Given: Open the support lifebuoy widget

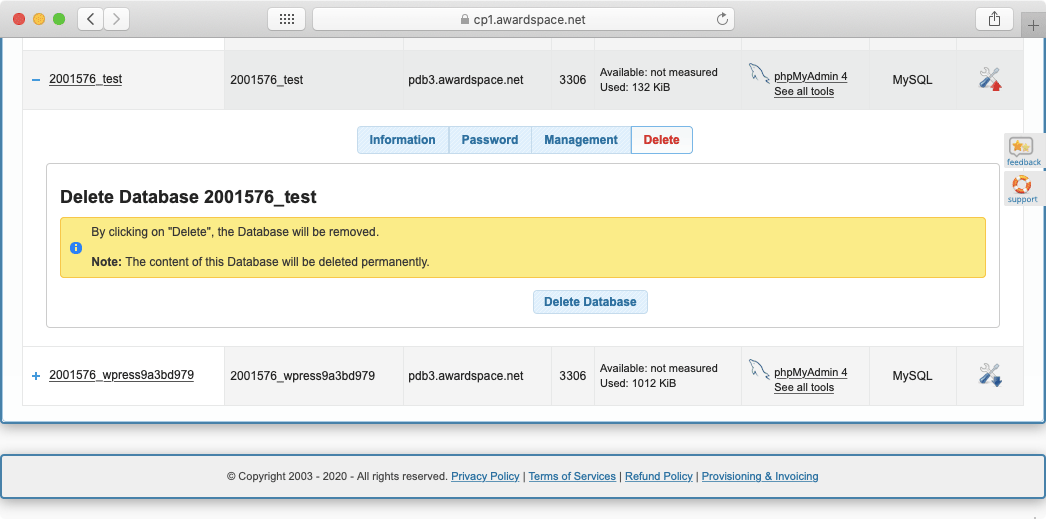Looking at the screenshot, I should tap(1022, 188).
